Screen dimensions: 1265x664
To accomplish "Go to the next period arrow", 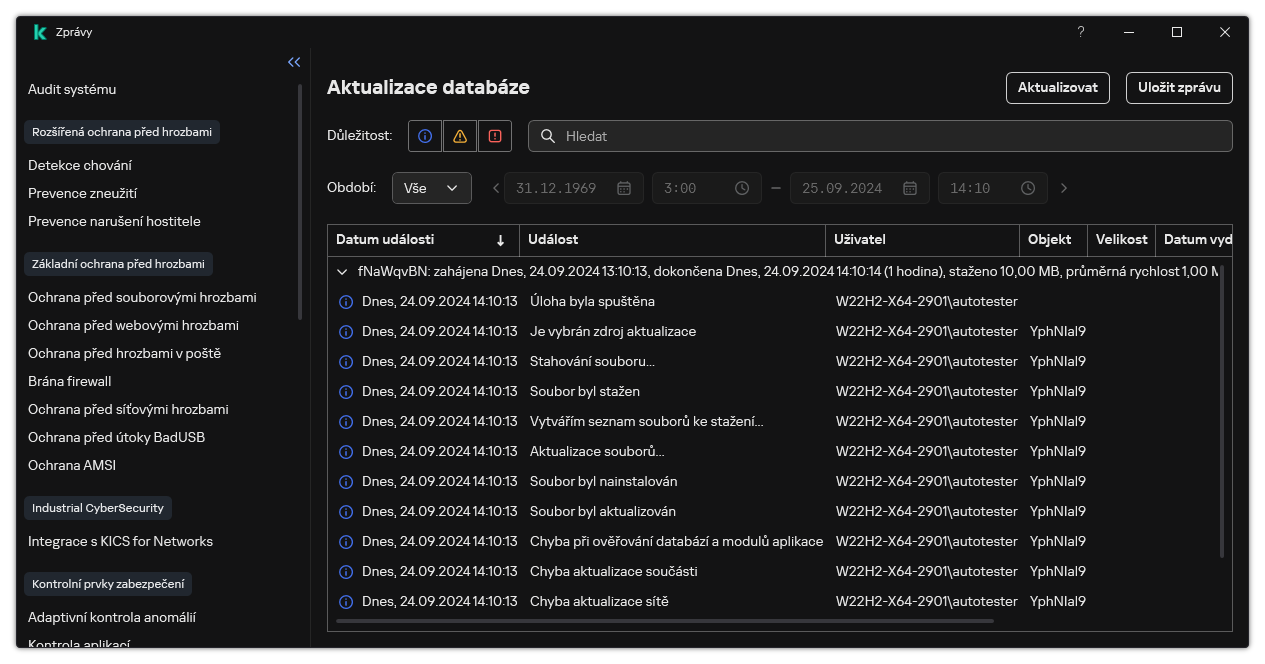I will coord(1064,188).
